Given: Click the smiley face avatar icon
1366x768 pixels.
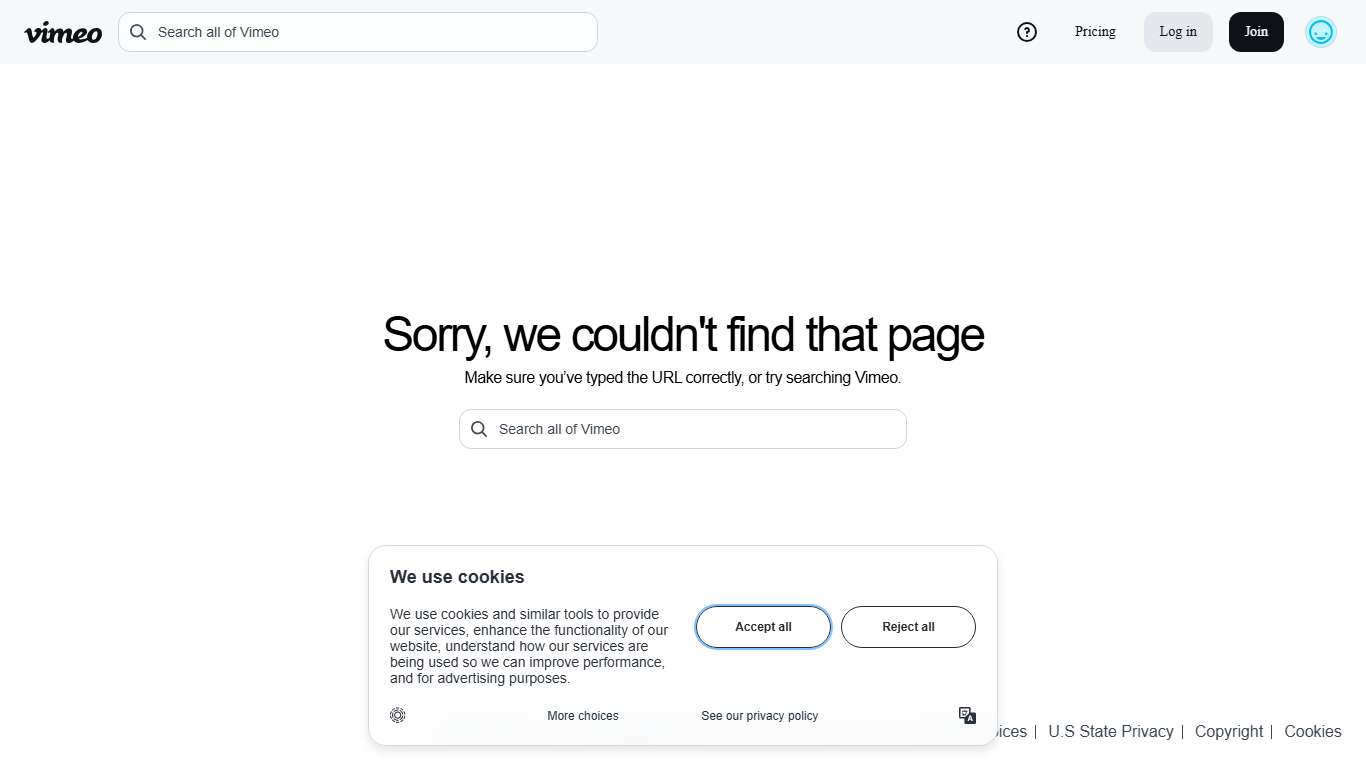Looking at the screenshot, I should coord(1321,32).
